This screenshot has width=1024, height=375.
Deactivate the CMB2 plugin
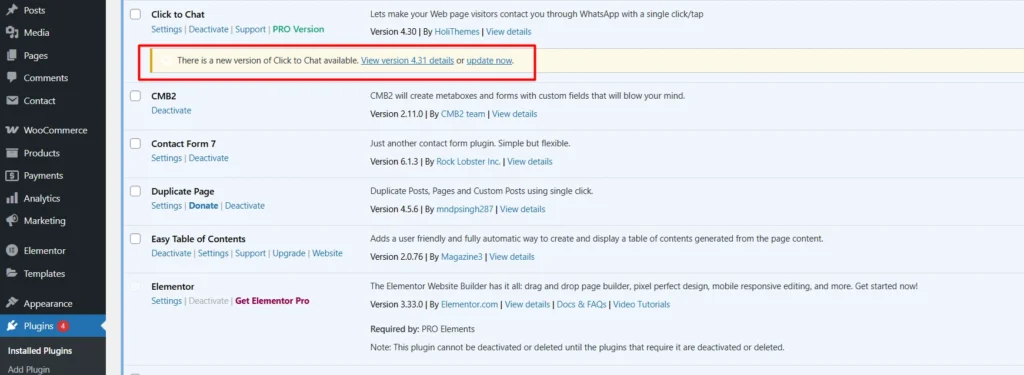pos(171,110)
